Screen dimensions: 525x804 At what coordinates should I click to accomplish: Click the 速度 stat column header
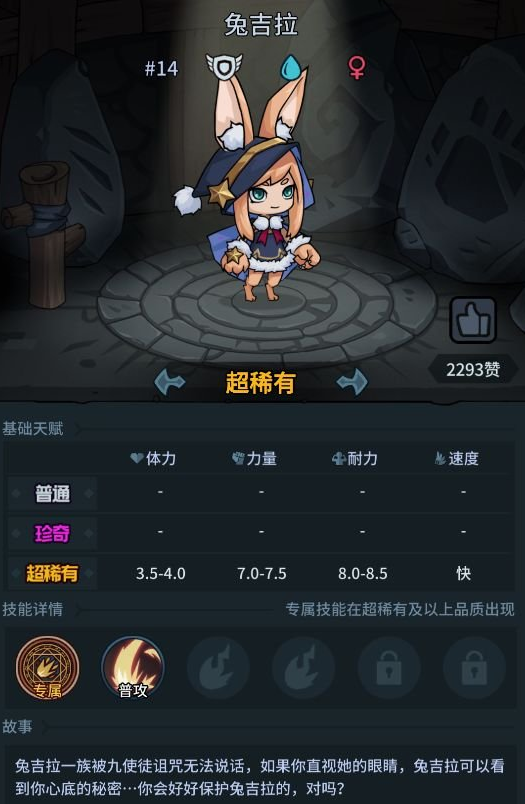click(457, 458)
